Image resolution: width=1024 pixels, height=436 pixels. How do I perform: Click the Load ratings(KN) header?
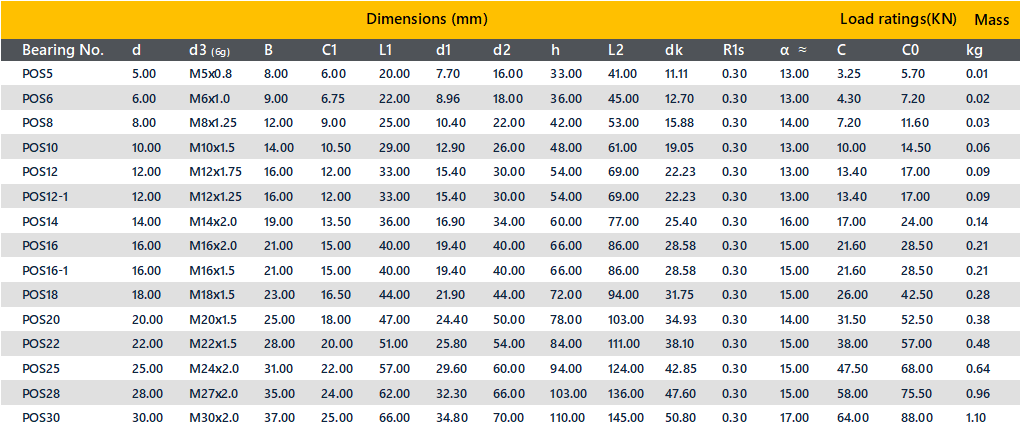[x=899, y=20]
